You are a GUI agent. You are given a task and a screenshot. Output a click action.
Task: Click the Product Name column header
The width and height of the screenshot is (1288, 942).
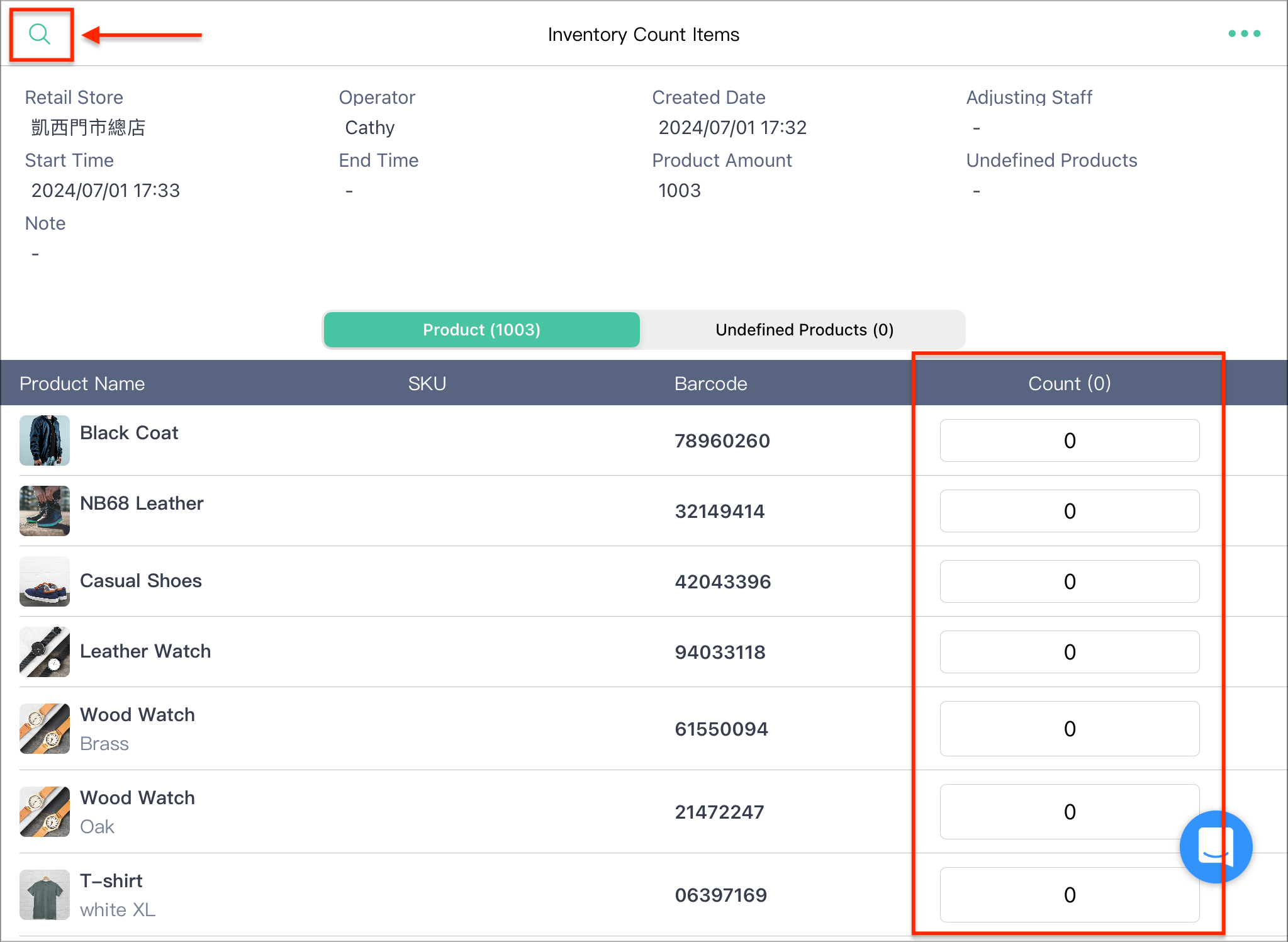(82, 383)
